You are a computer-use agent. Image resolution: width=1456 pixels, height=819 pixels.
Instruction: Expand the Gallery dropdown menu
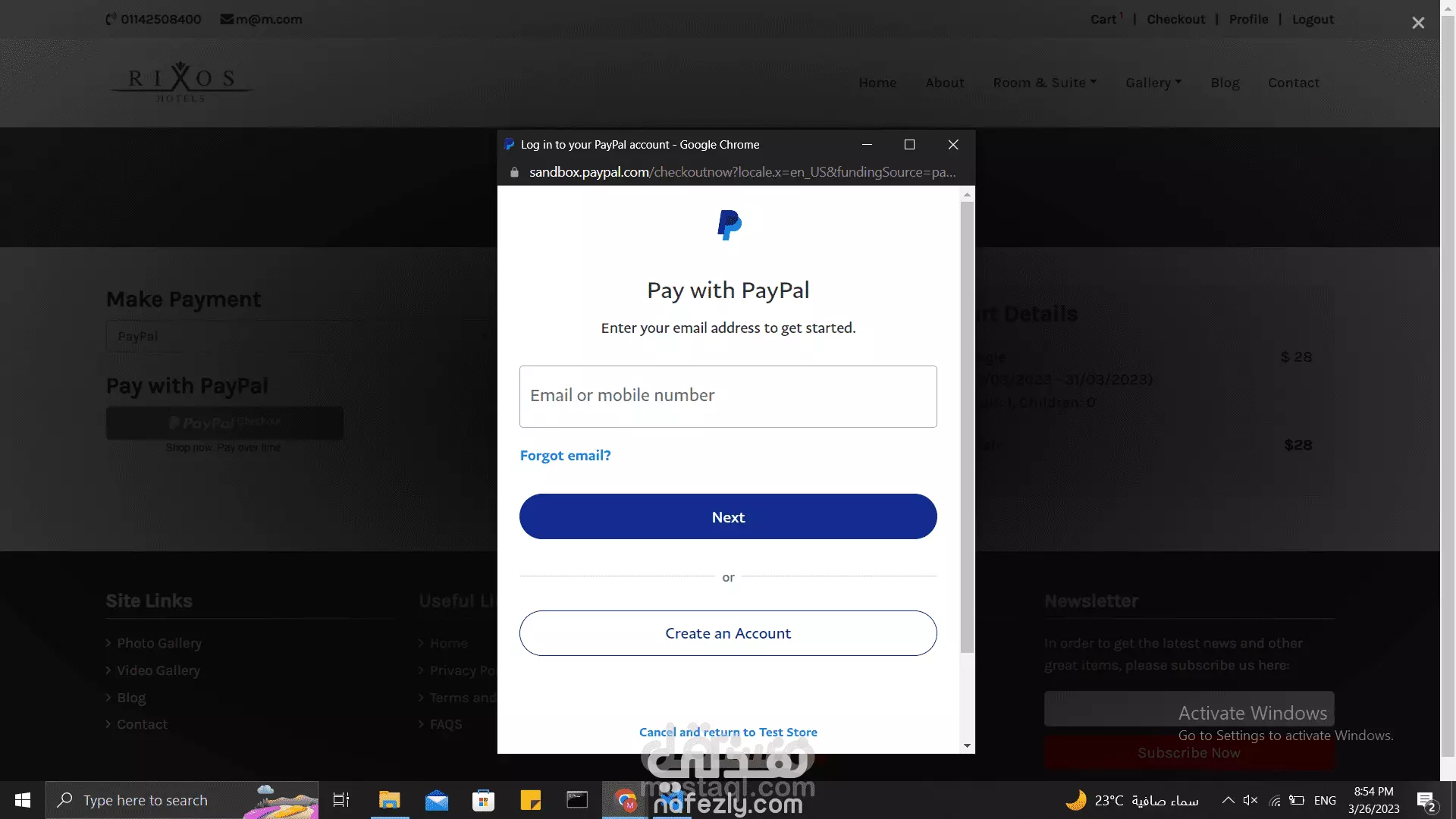1153,83
